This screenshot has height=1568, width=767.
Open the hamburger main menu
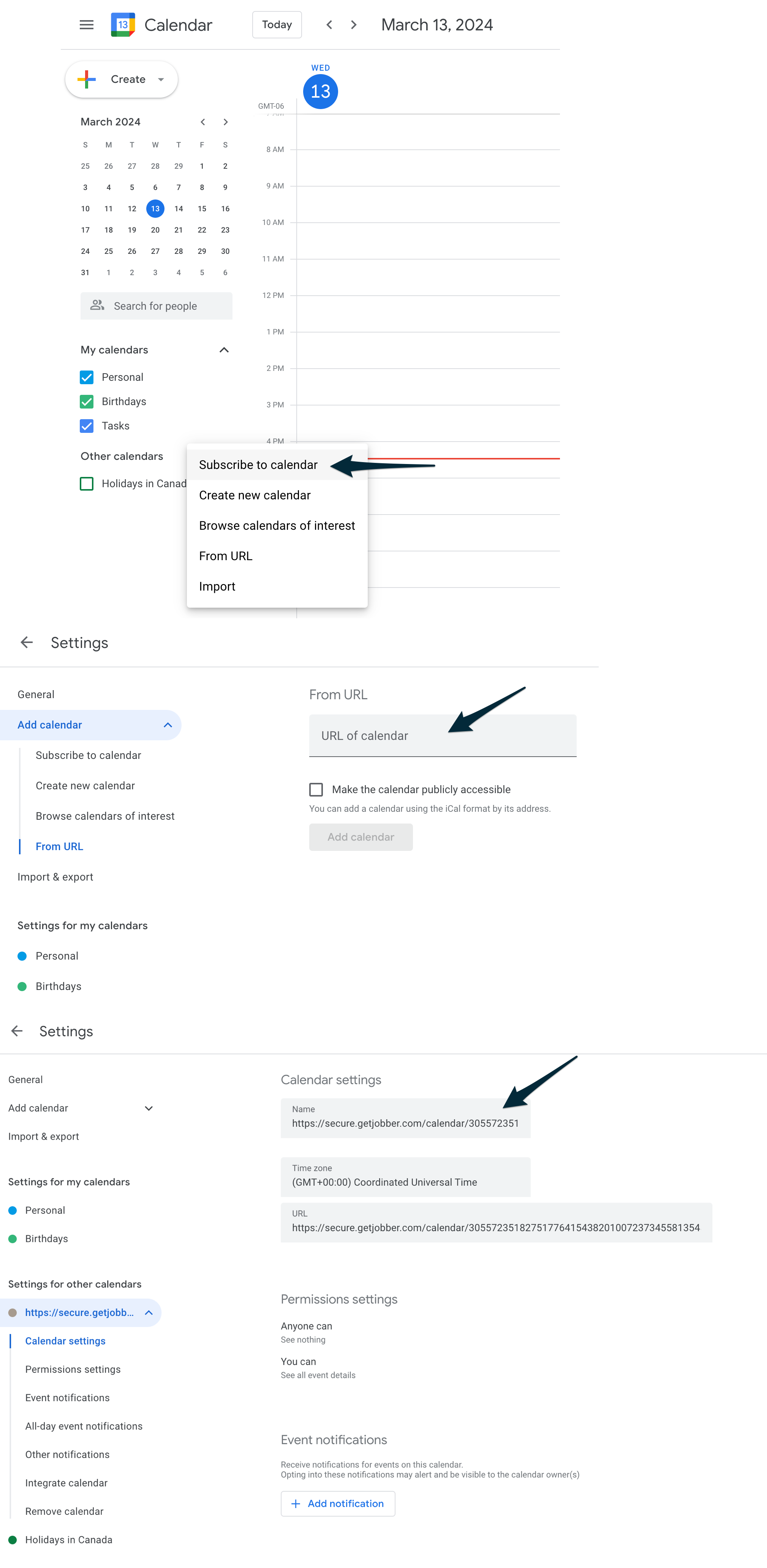pyautogui.click(x=86, y=25)
